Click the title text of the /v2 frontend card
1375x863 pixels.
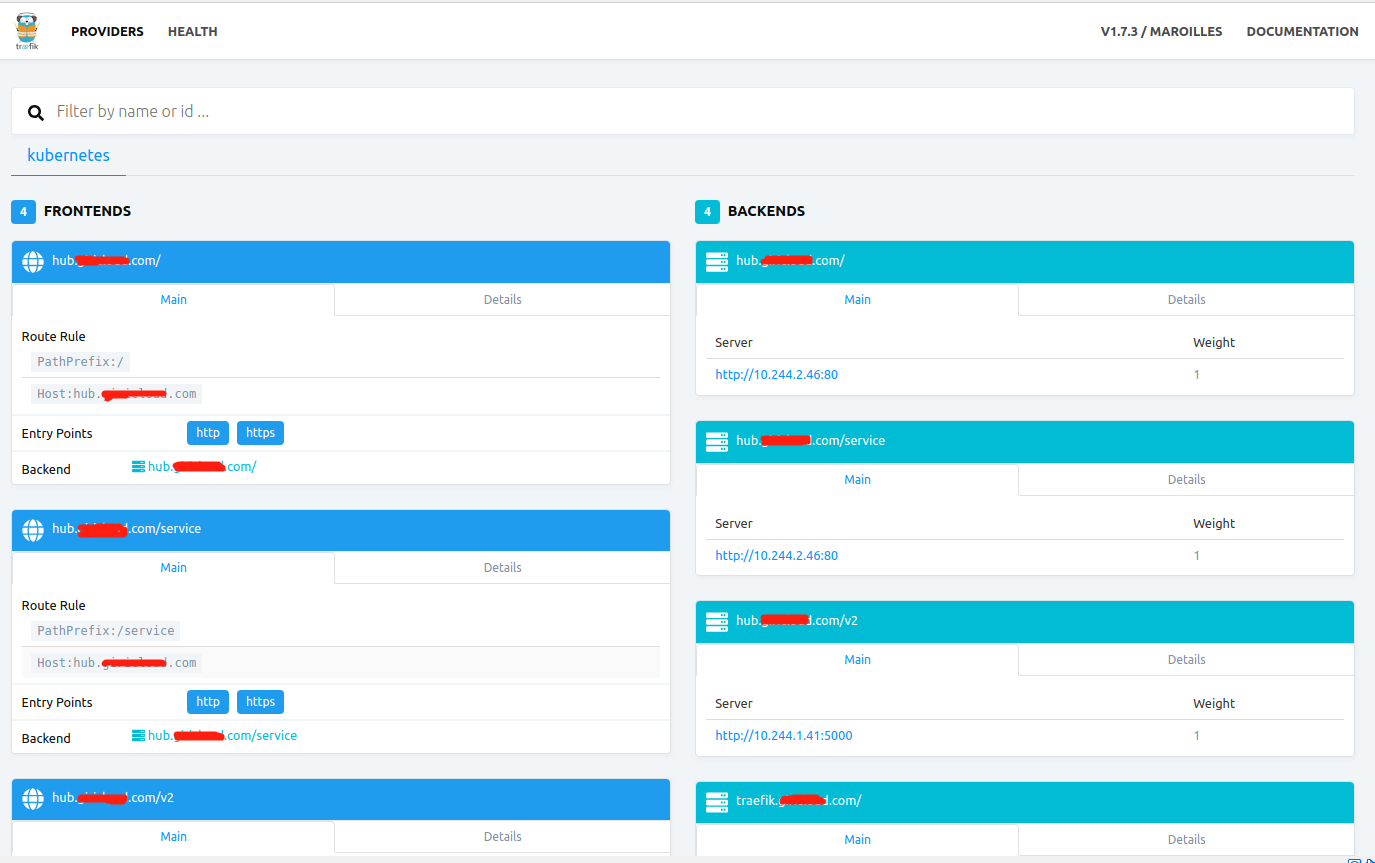point(113,798)
